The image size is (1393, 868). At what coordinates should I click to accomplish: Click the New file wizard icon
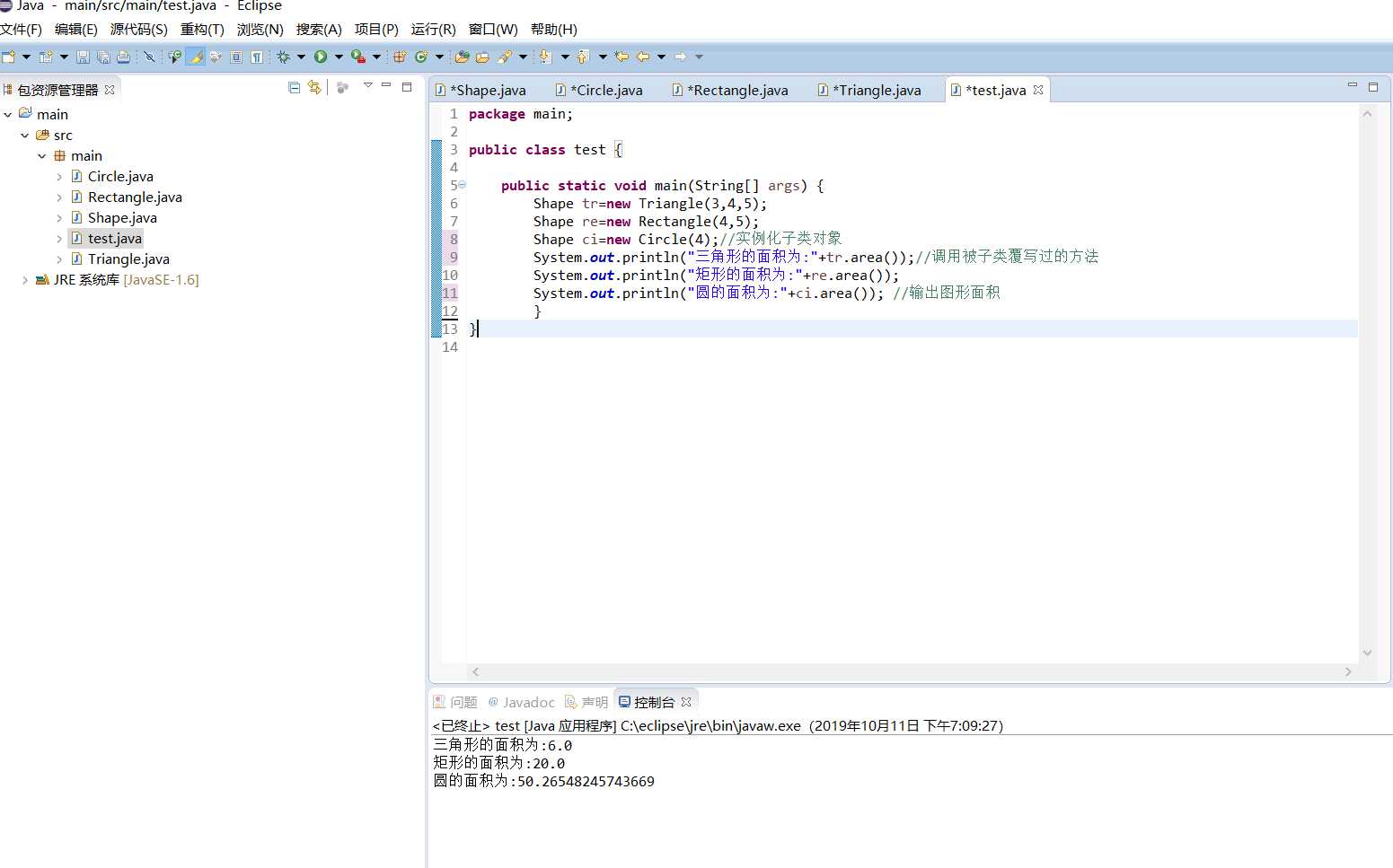[8, 57]
